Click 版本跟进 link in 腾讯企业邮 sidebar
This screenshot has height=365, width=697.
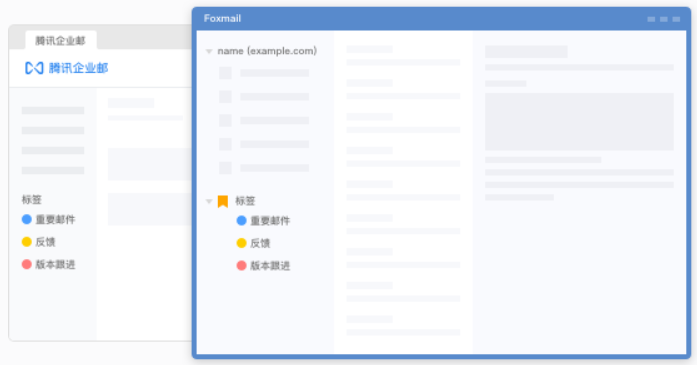point(55,264)
